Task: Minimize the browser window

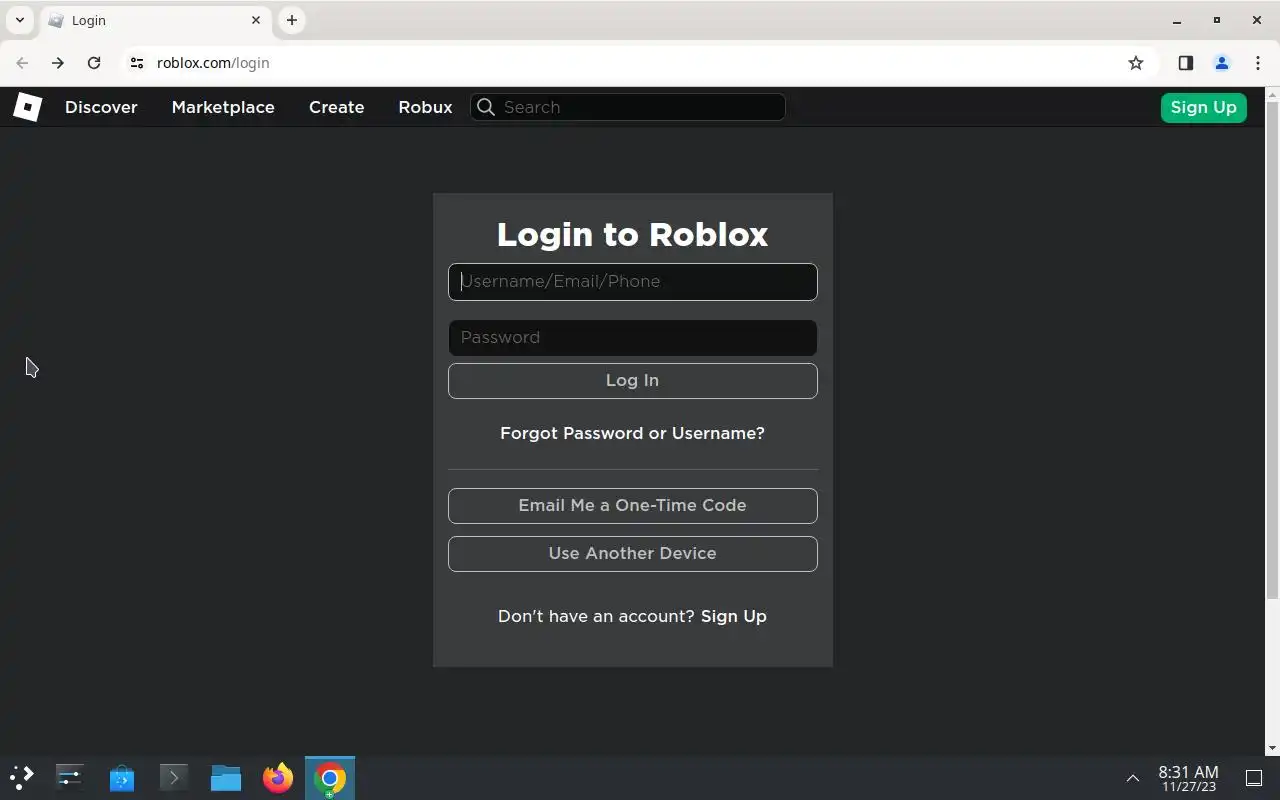Action: [1177, 20]
